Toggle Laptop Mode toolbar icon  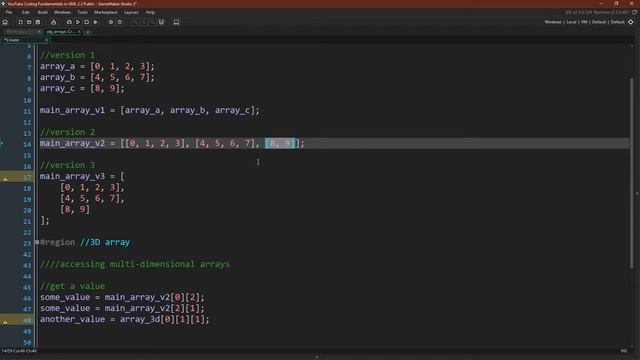pos(176,22)
